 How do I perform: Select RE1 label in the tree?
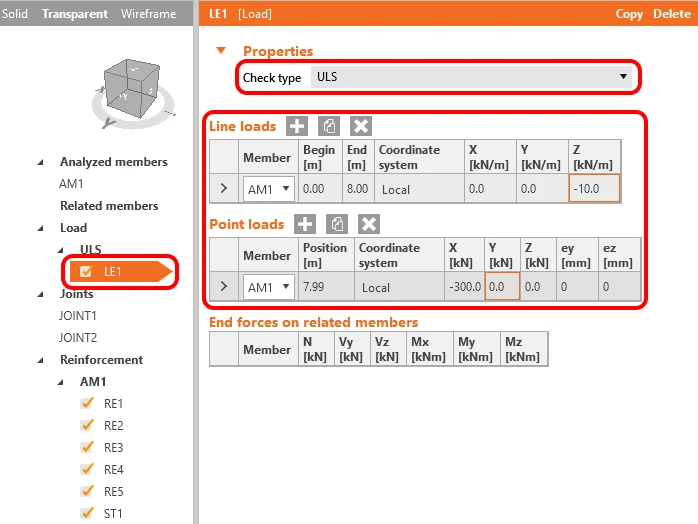tap(114, 404)
